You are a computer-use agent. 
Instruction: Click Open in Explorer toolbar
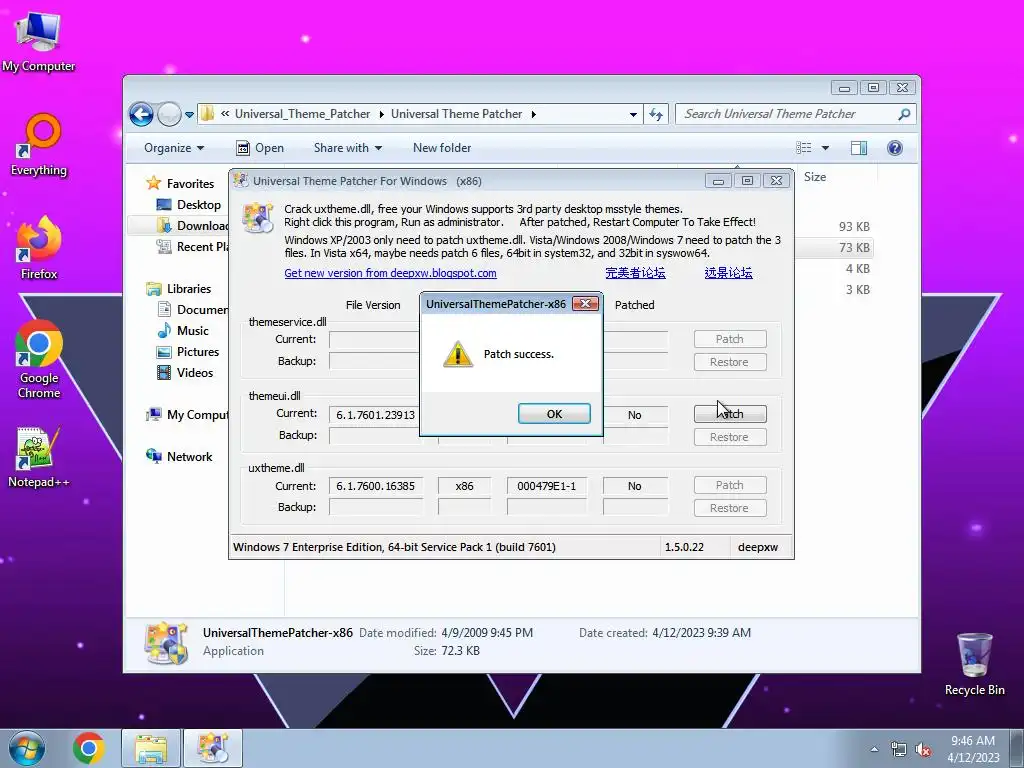coord(260,148)
